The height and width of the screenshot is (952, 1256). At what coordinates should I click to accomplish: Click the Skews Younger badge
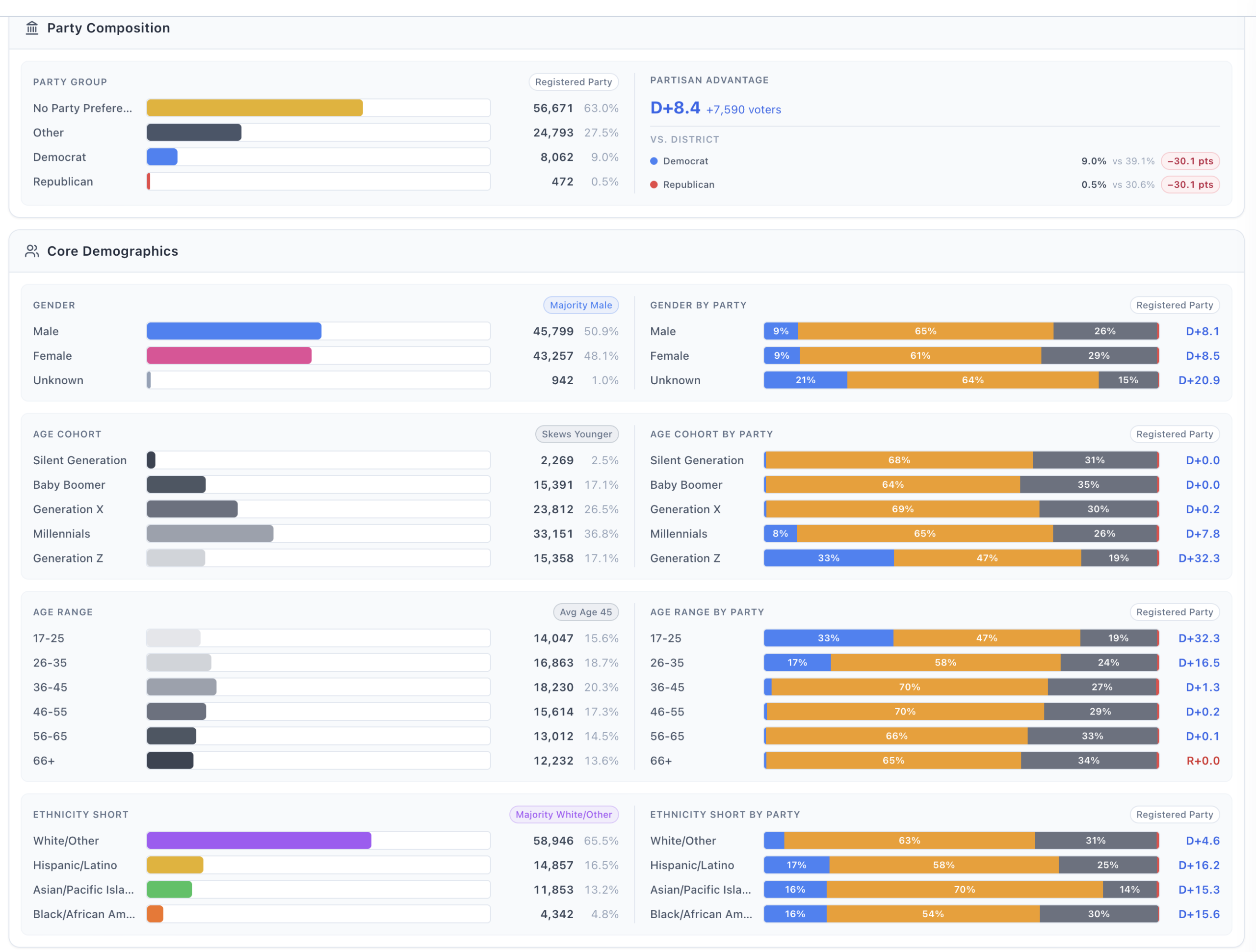(577, 434)
